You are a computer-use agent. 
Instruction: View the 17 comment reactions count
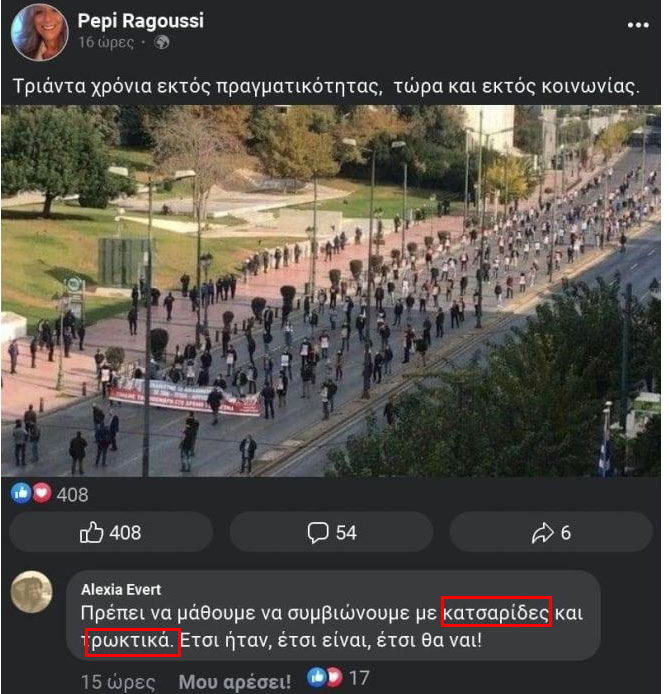point(359,678)
